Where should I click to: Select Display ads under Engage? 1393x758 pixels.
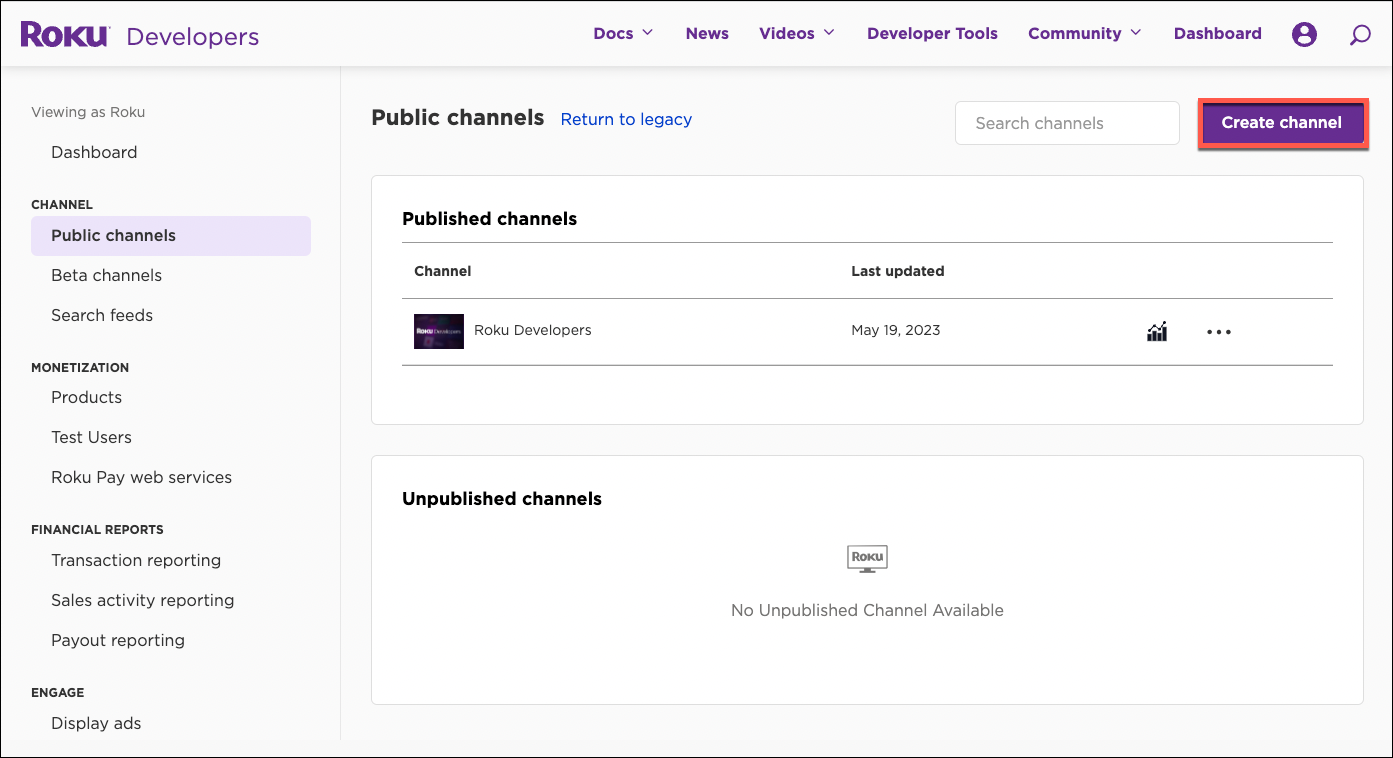pos(96,723)
